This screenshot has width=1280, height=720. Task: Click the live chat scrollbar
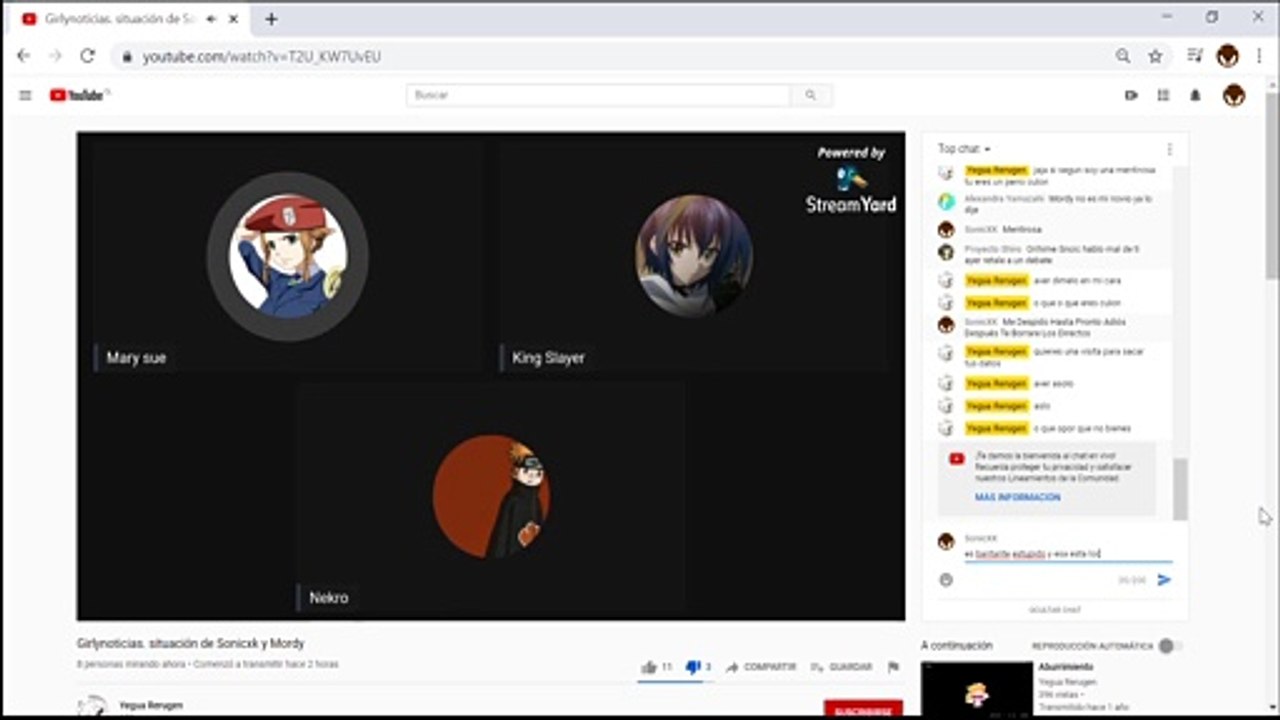1181,489
